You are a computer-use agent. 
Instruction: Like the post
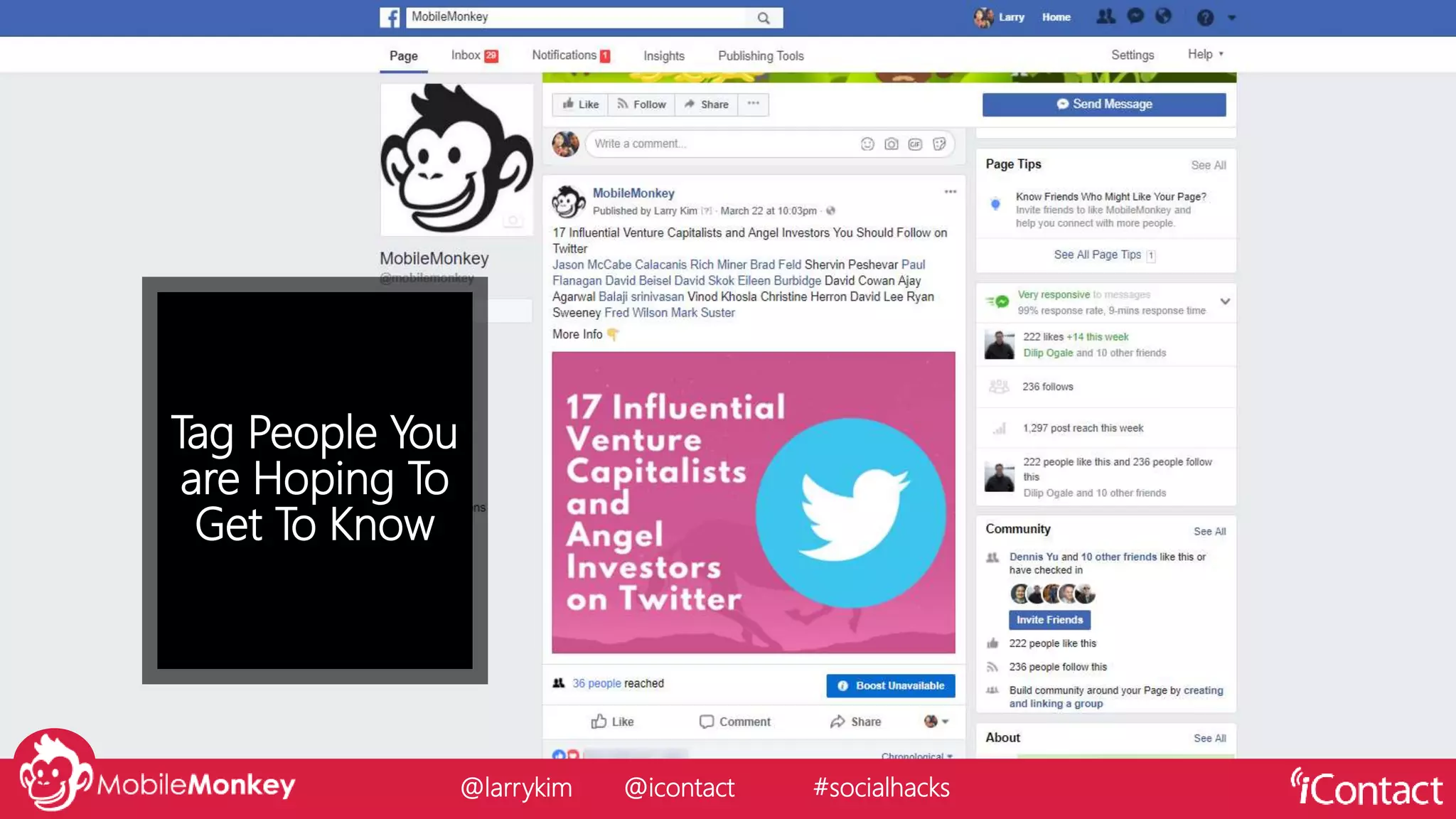point(612,722)
